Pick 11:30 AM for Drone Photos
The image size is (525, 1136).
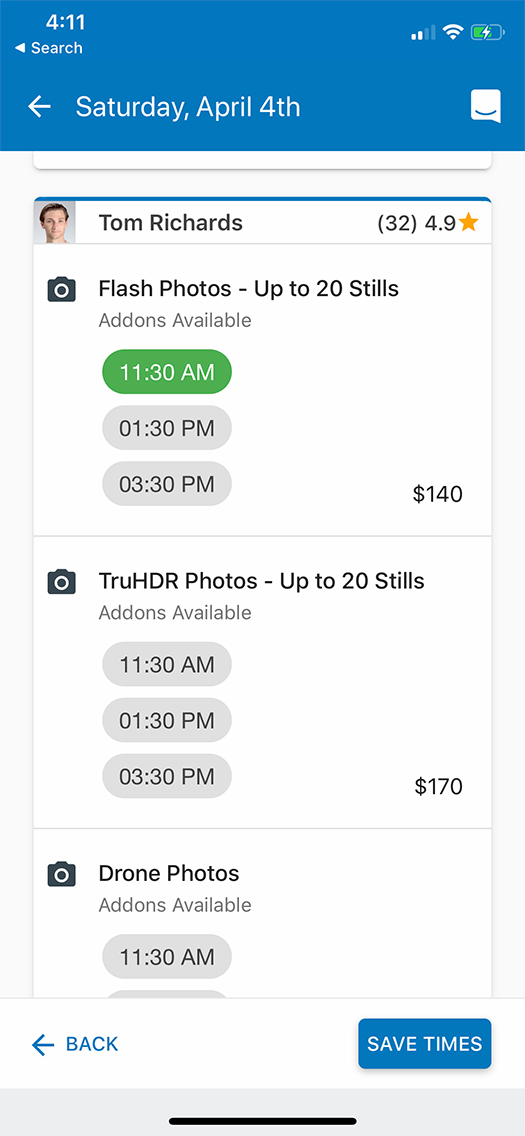pos(167,956)
